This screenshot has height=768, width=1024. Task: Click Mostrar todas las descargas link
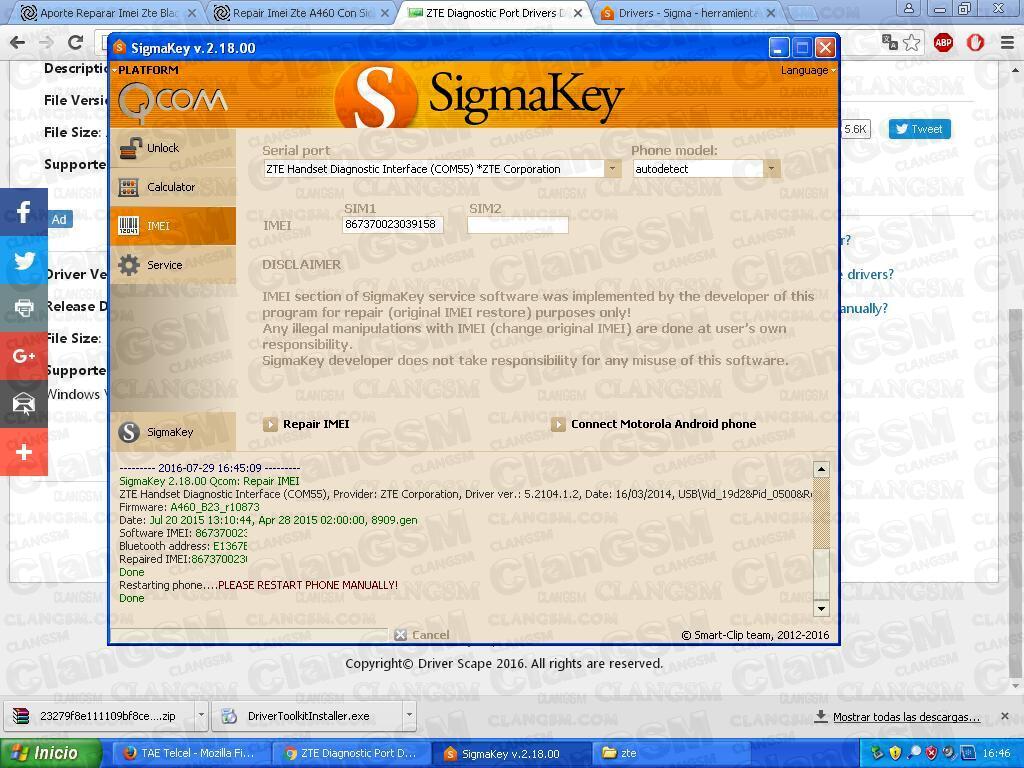pyautogui.click(x=906, y=717)
